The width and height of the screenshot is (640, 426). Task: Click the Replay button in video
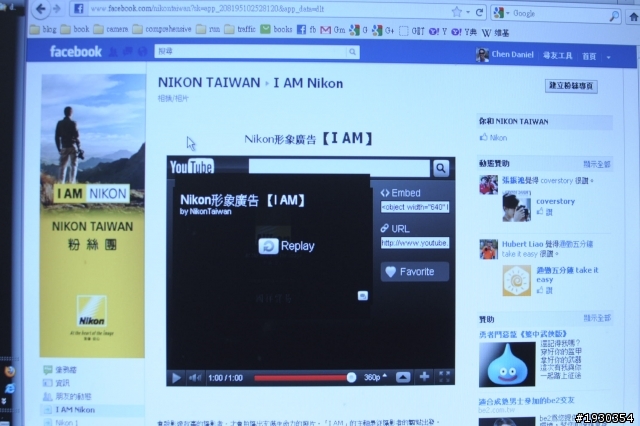click(x=287, y=246)
